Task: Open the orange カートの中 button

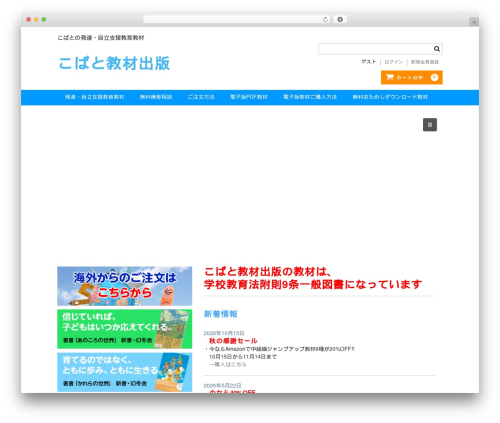Action: click(x=412, y=77)
